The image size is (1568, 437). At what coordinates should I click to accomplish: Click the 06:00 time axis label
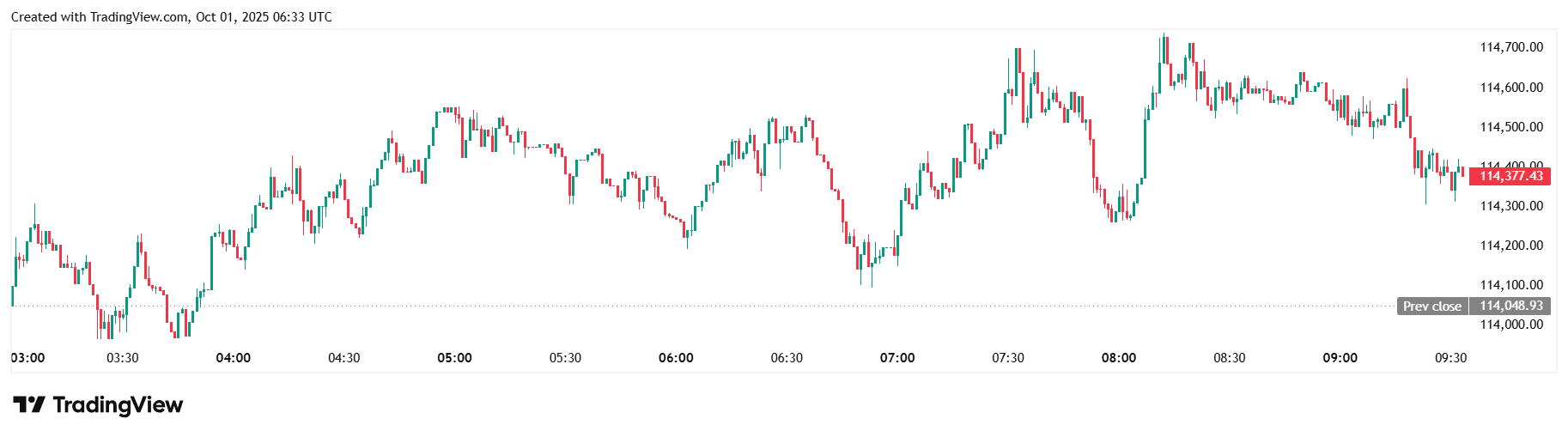(676, 358)
